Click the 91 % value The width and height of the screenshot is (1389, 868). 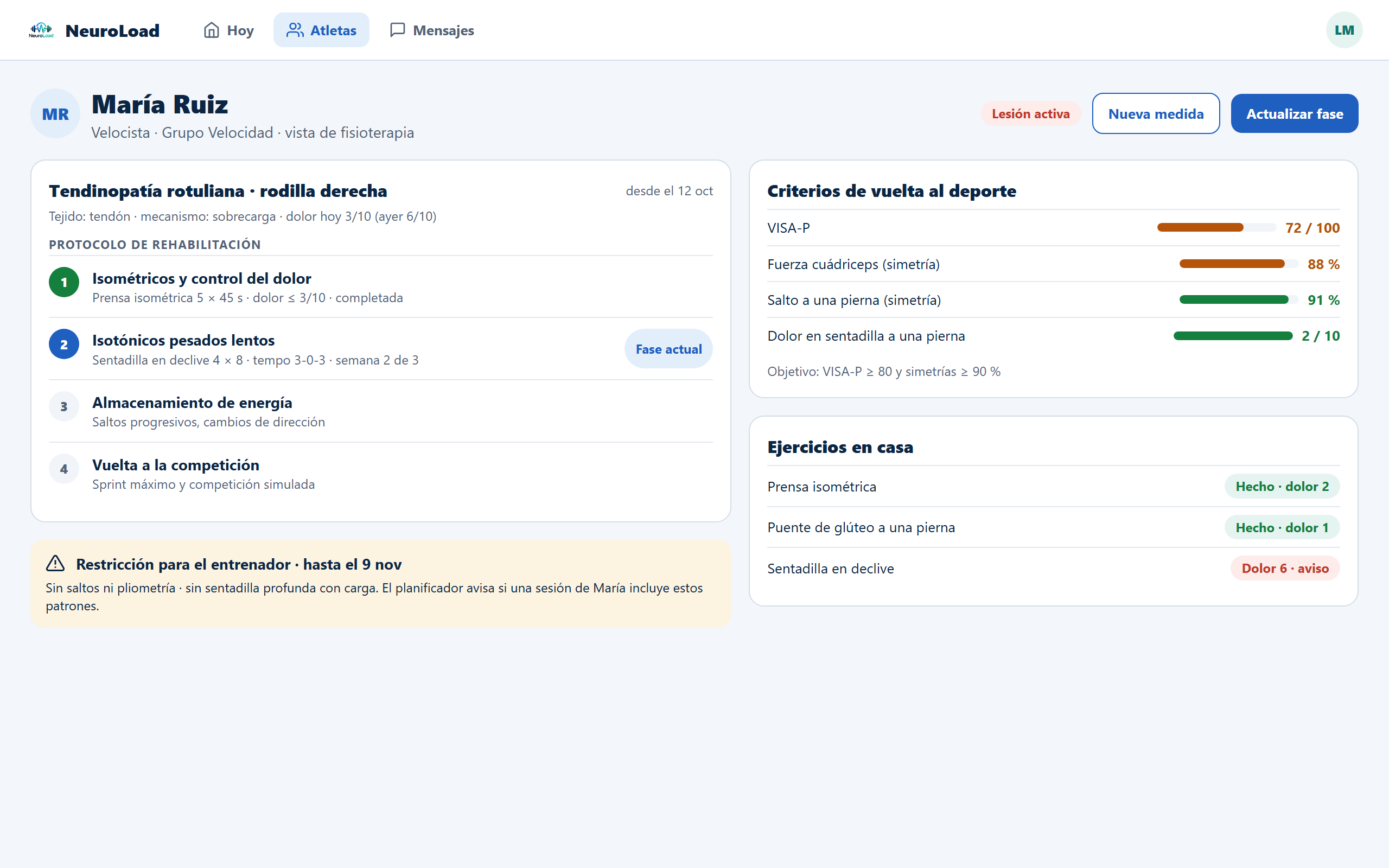click(x=1323, y=299)
